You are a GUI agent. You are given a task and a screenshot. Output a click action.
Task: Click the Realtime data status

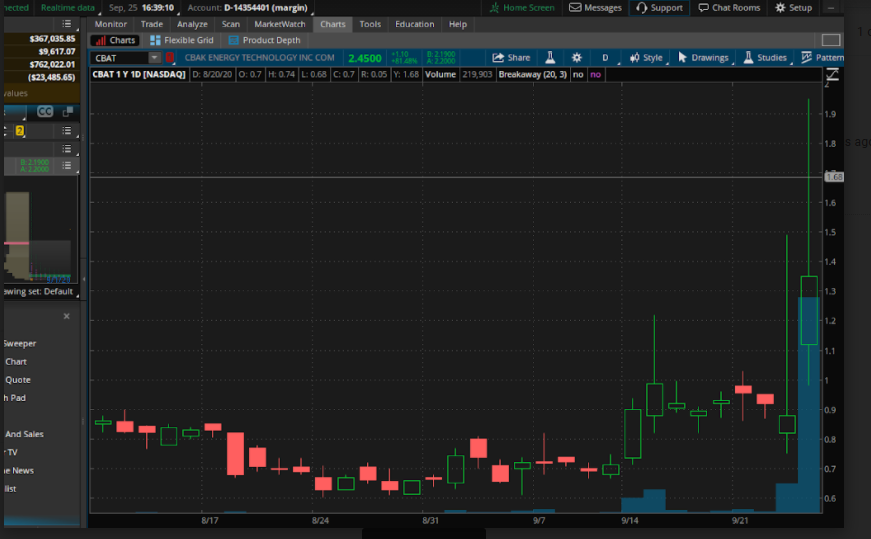click(x=67, y=8)
